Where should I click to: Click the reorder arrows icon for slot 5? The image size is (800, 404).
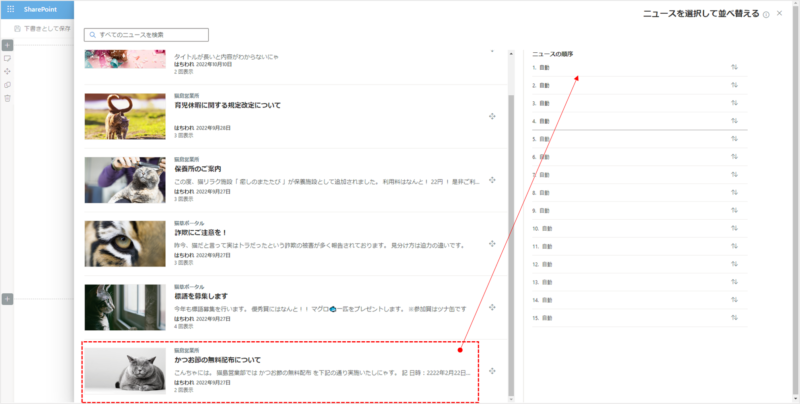coord(734,139)
